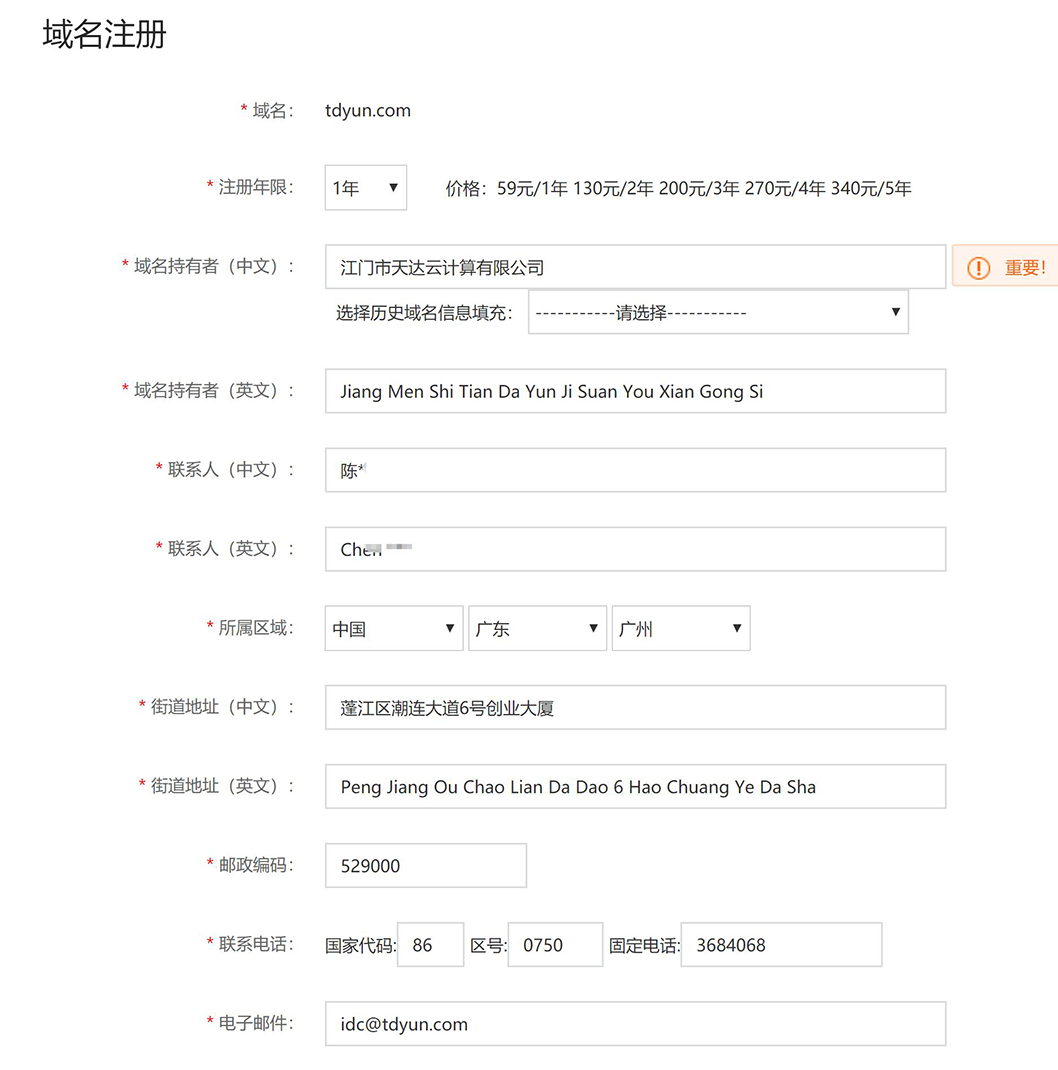Click the 域名持有者（中文） input field
The image size is (1058, 1070).
coord(635,267)
